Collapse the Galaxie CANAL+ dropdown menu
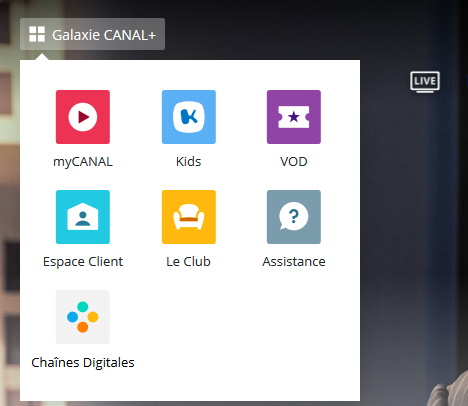 point(92,34)
